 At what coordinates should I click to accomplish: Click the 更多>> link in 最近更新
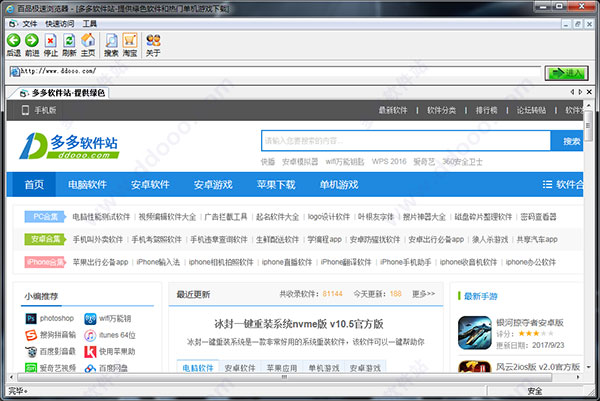pos(423,294)
